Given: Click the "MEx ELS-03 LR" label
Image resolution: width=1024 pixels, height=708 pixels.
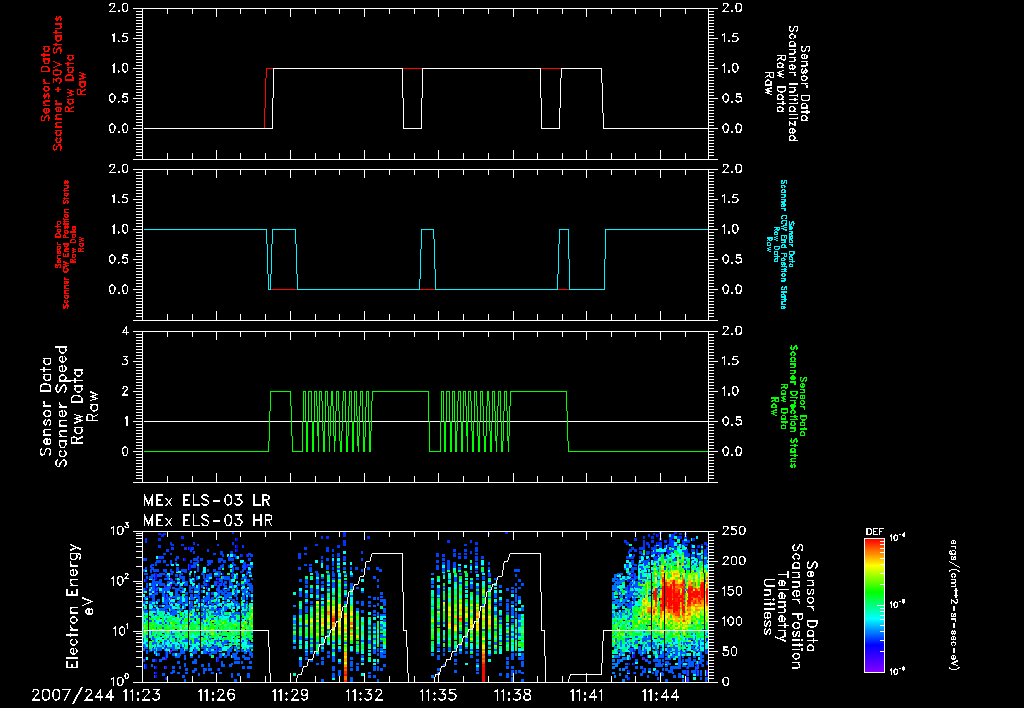Looking at the screenshot, I should point(206,501).
